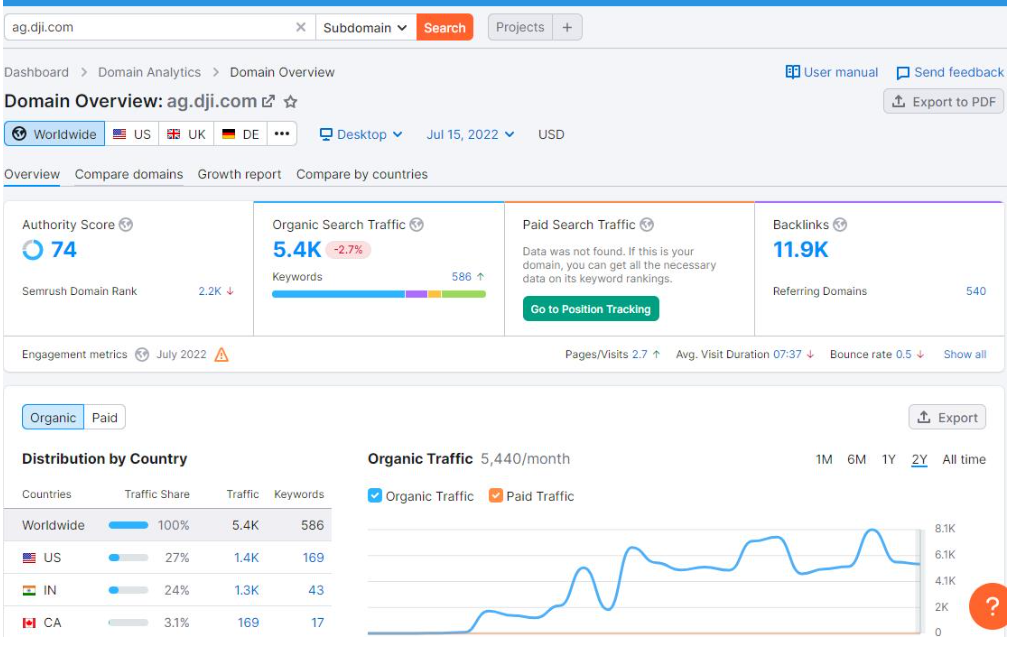Click the United States flag icon in the table
Screen dimensions: 1011x656
(x=29, y=557)
